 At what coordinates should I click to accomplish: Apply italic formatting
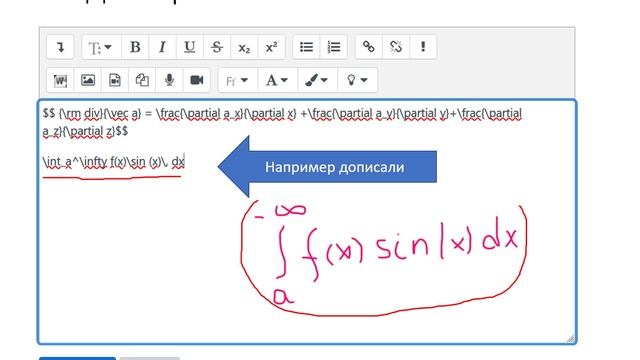162,47
